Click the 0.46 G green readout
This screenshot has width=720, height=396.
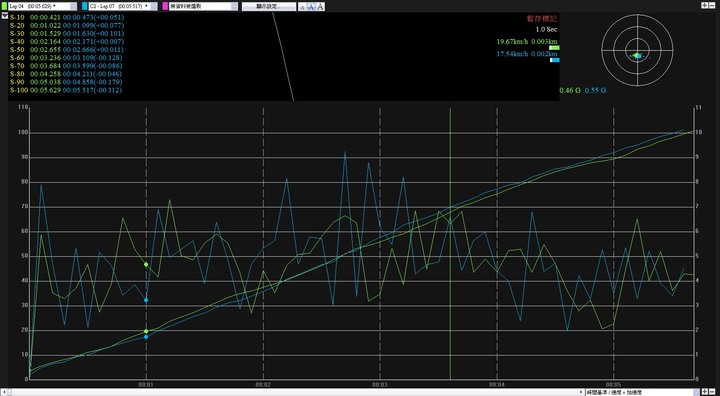(x=570, y=91)
